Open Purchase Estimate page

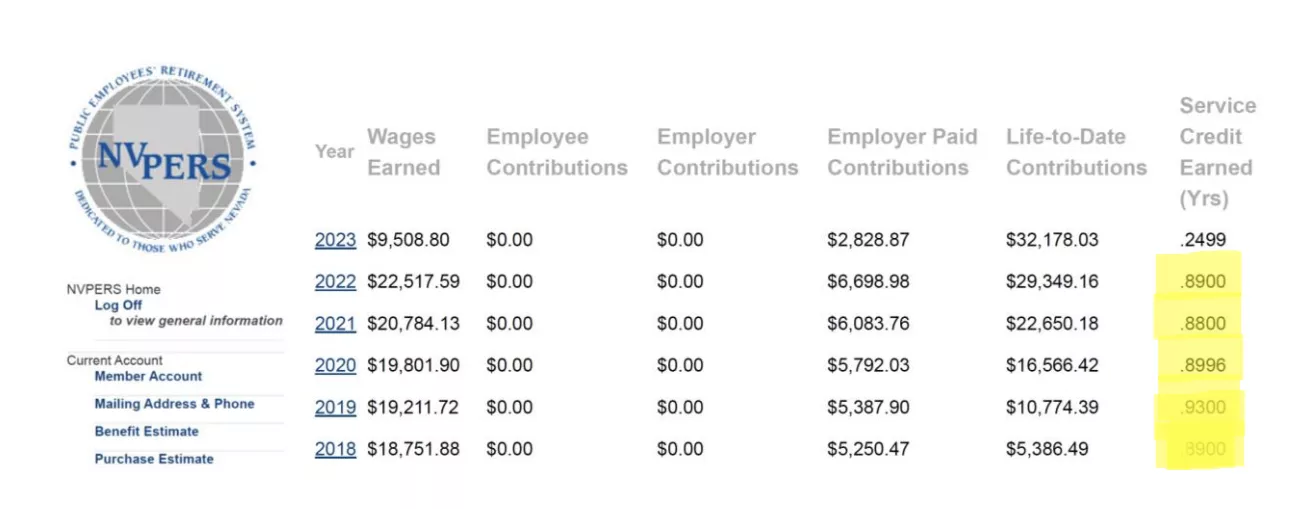154,459
